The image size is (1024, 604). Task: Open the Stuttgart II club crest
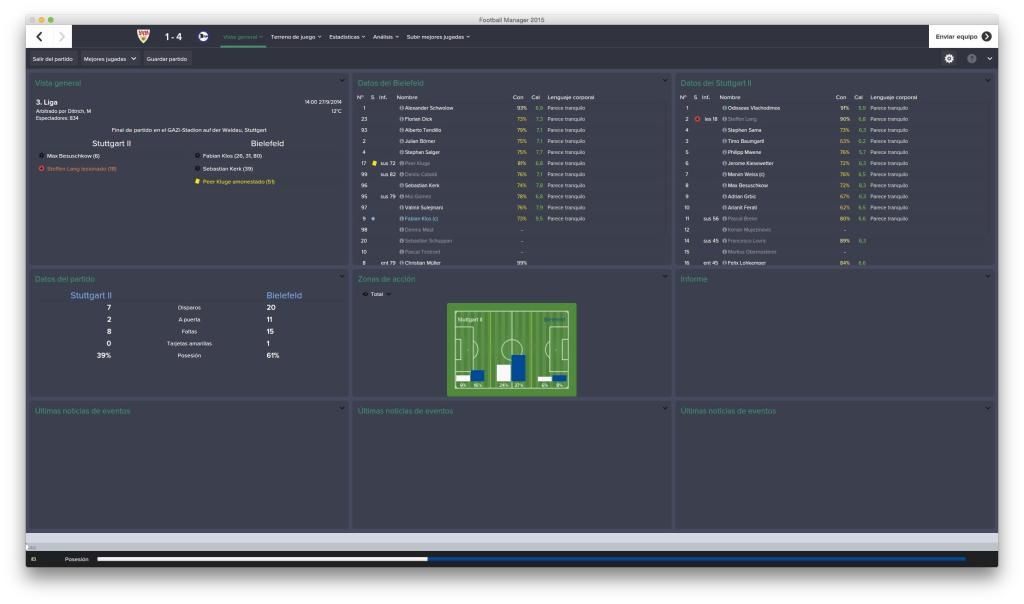pos(143,36)
